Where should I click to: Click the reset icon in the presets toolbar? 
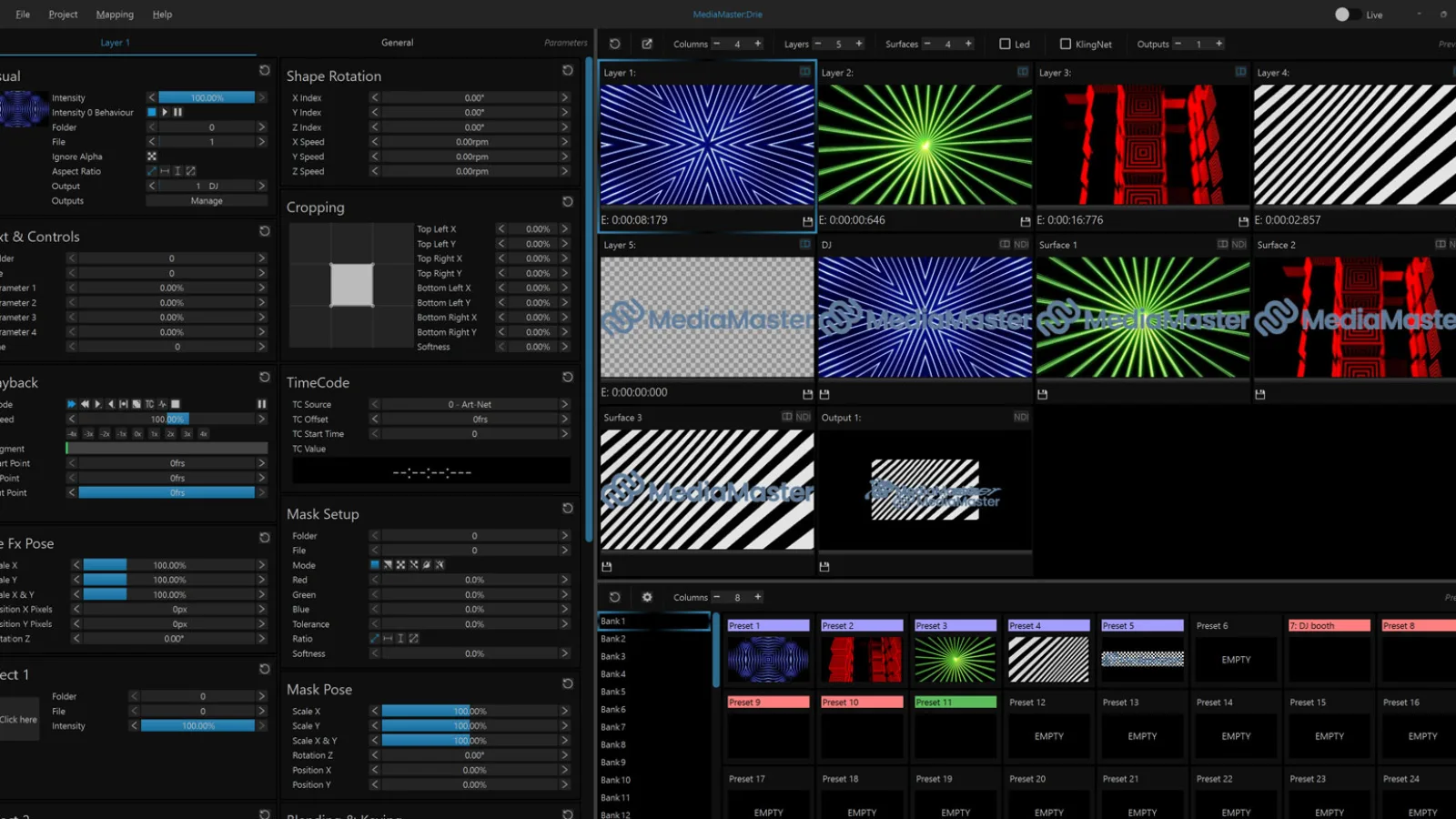click(615, 597)
